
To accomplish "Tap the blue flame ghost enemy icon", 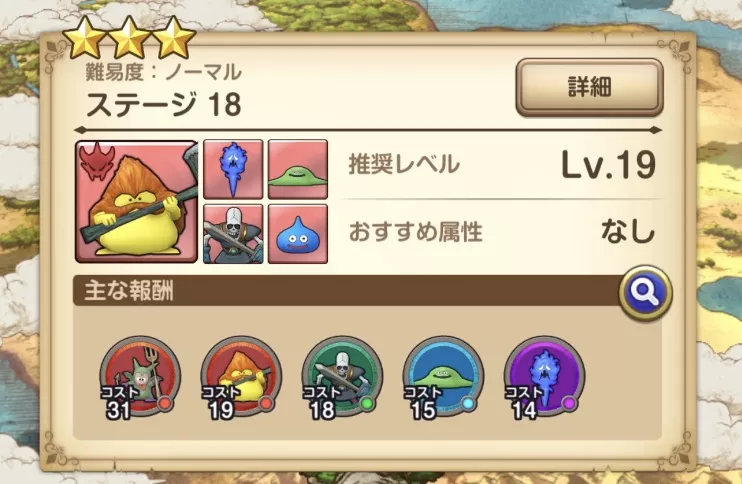I will 233,169.
